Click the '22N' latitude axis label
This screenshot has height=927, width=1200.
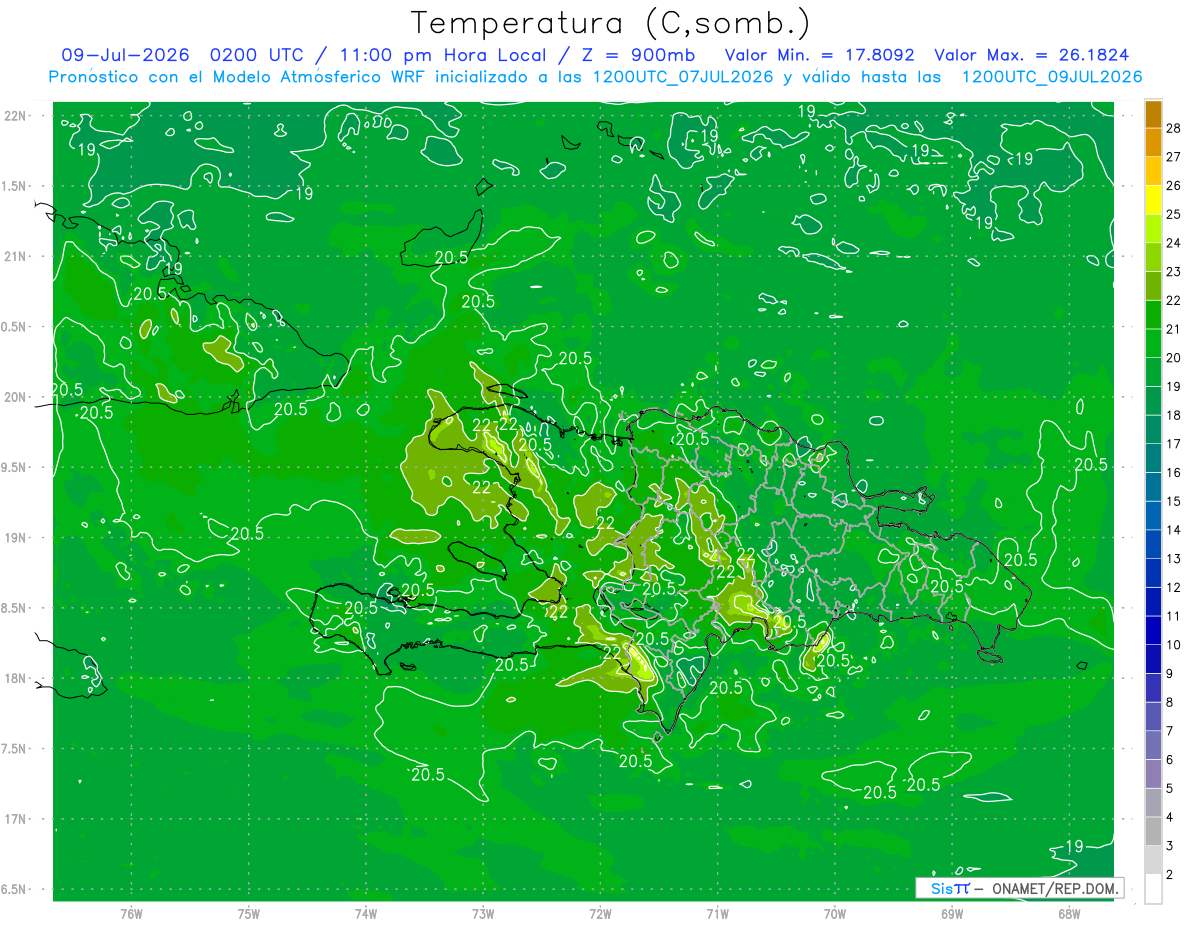click(14, 116)
